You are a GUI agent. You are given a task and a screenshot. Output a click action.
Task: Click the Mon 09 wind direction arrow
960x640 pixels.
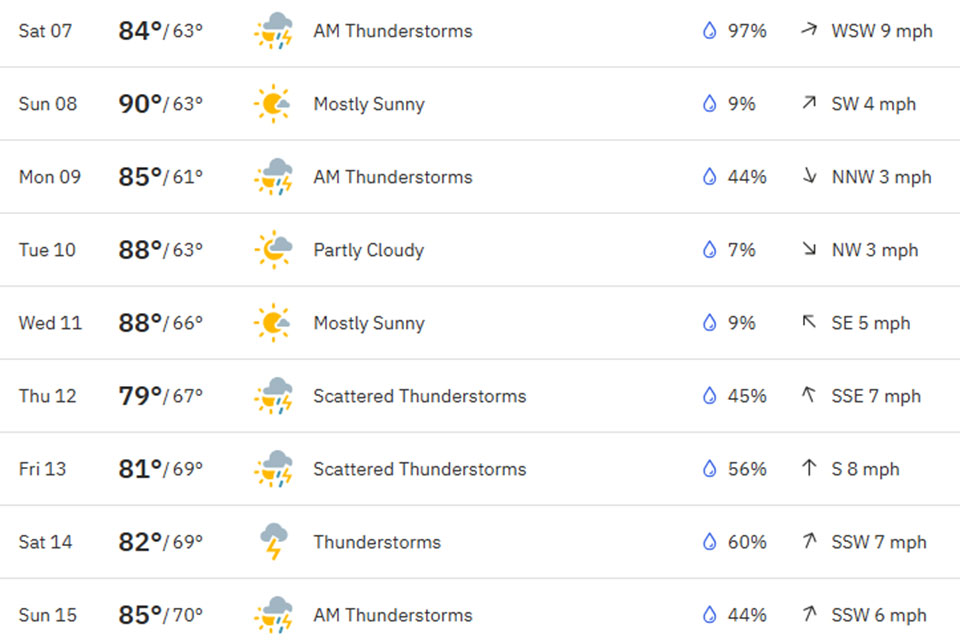809,177
